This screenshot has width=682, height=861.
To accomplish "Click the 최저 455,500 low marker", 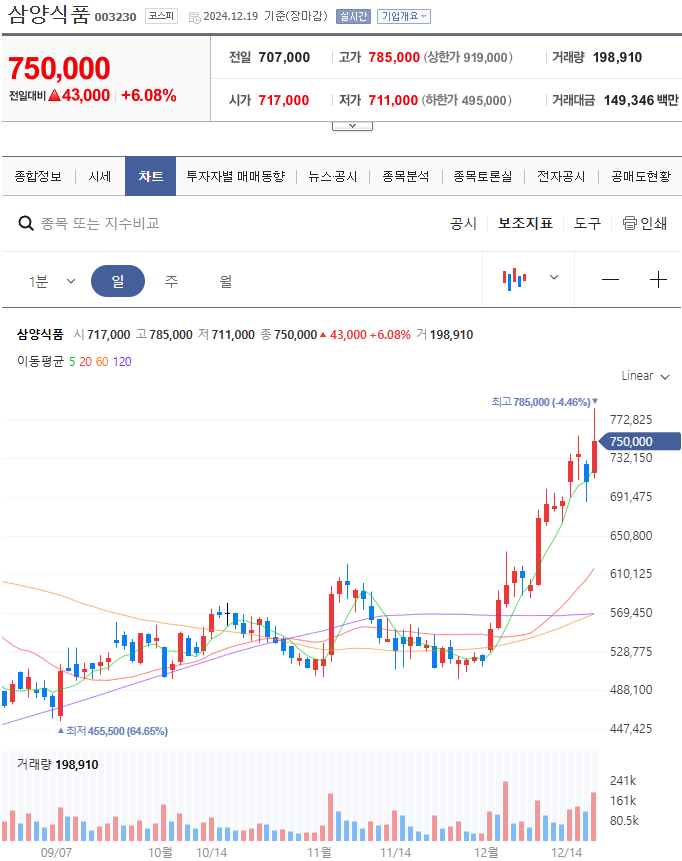I will tap(113, 731).
